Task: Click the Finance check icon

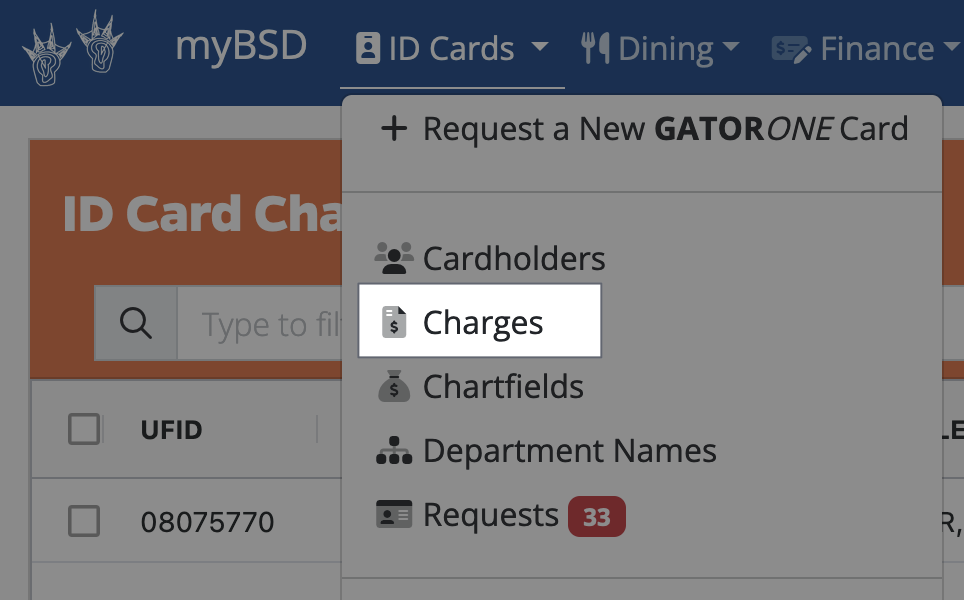Action: 791,48
